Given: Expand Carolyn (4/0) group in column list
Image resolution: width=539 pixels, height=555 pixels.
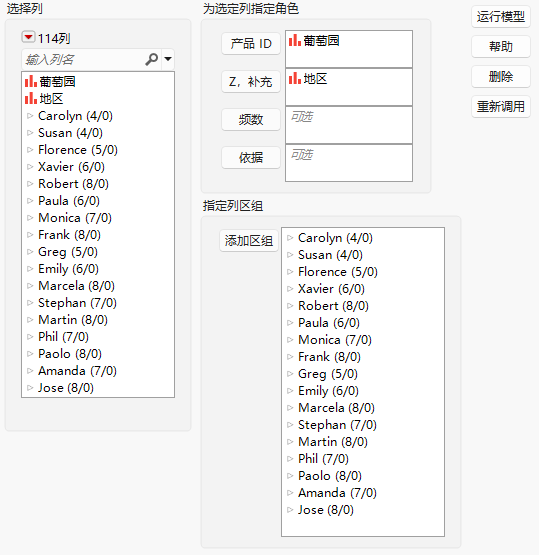Looking at the screenshot, I should pyautogui.click(x=30, y=116).
